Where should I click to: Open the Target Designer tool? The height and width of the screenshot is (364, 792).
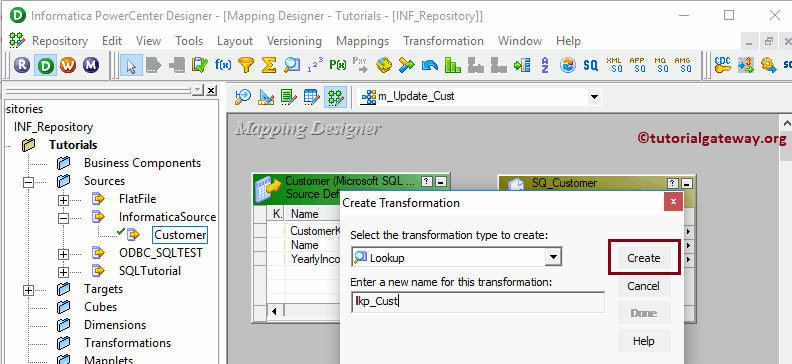pos(266,96)
